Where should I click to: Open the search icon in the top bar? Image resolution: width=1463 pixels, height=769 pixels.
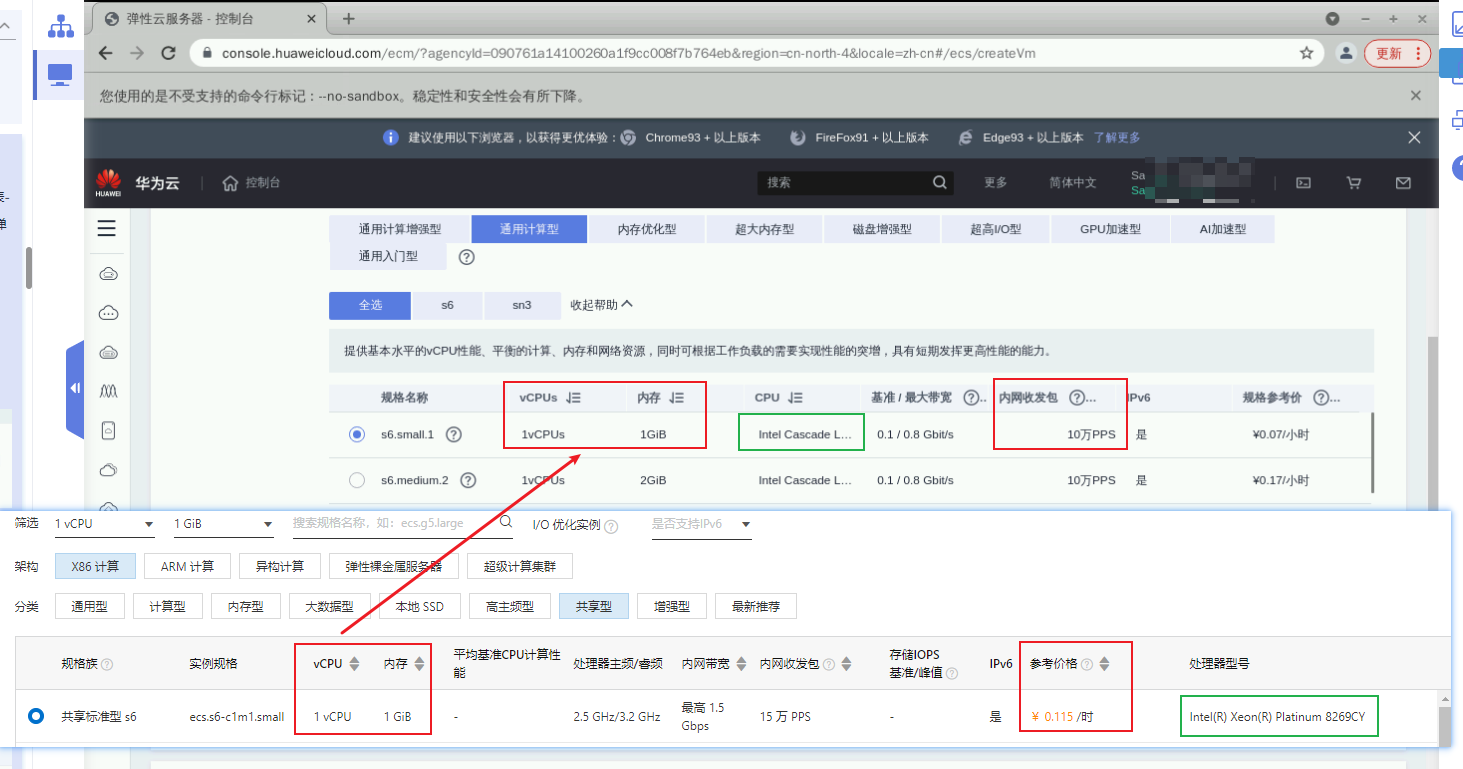coord(938,182)
